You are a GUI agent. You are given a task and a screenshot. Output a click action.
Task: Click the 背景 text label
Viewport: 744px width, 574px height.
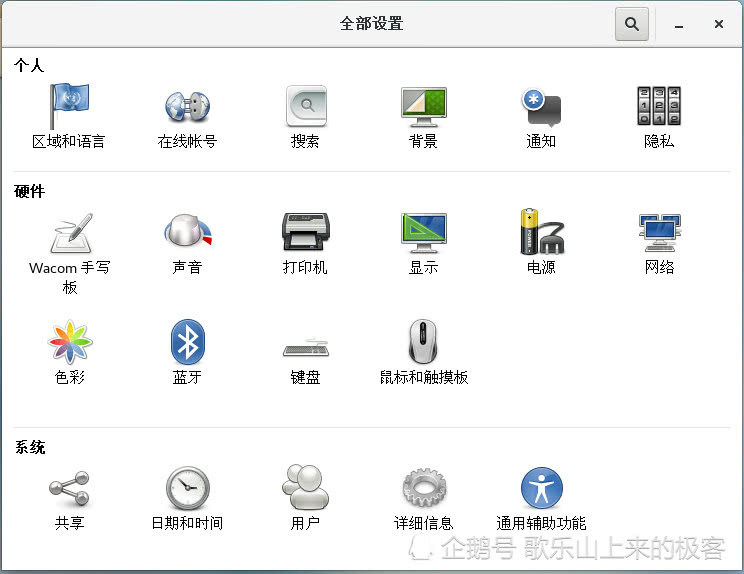[x=423, y=141]
